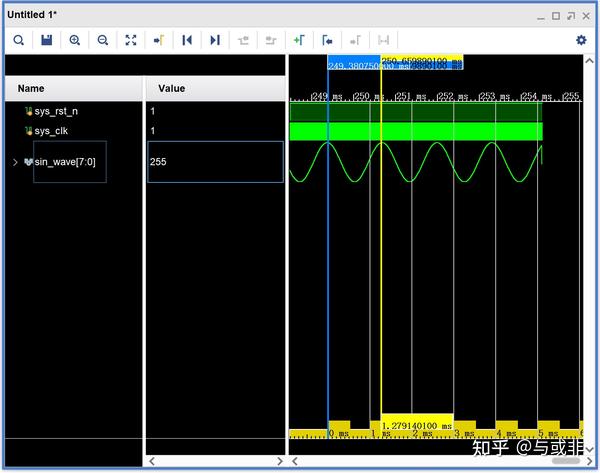Zoom in on the waveform
The image size is (600, 473).
point(75,40)
